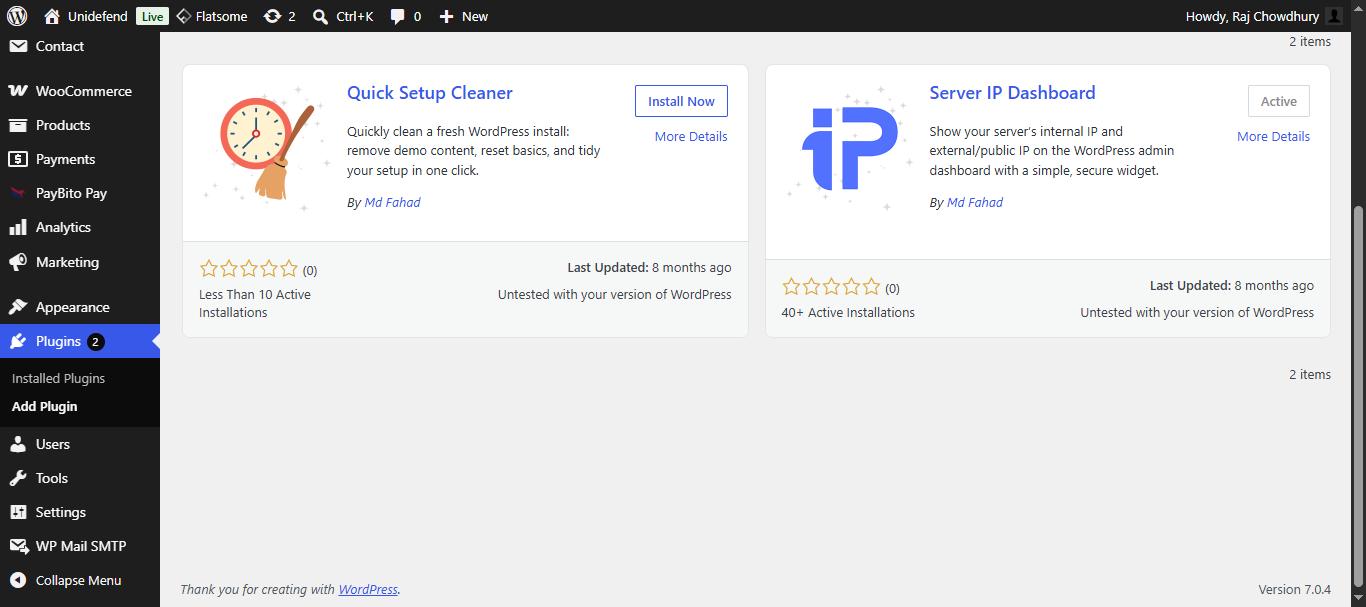This screenshot has height=607, width=1366.
Task: Click the star rating of Server IP Dashboard
Action: coord(831,287)
